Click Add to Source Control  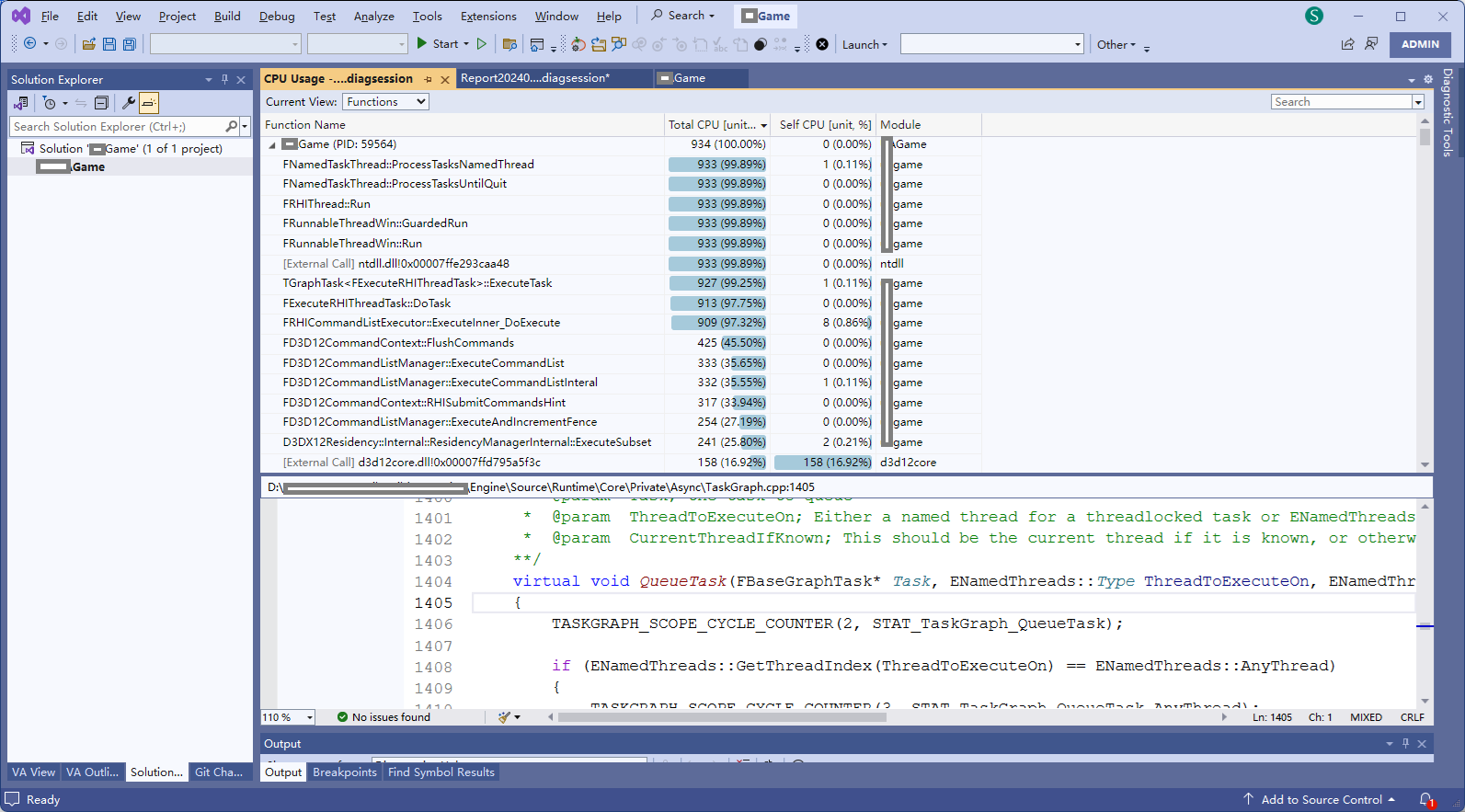1321,799
